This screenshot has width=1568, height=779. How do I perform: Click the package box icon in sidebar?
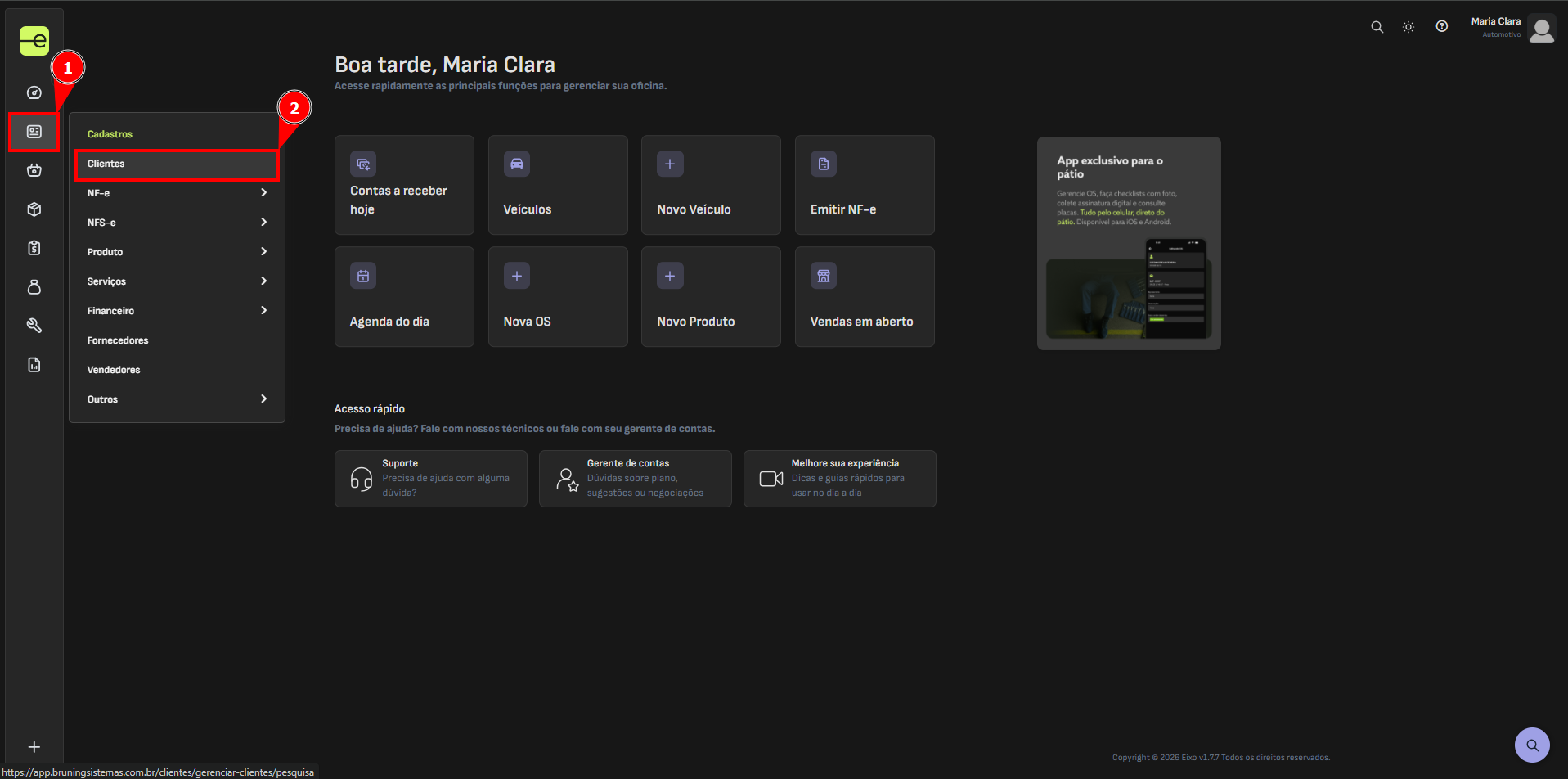pyautogui.click(x=34, y=209)
